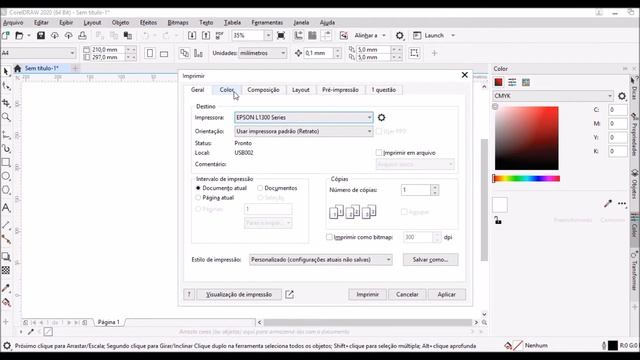Select the Text tool
This screenshot has width=640, height=360.
point(6,208)
